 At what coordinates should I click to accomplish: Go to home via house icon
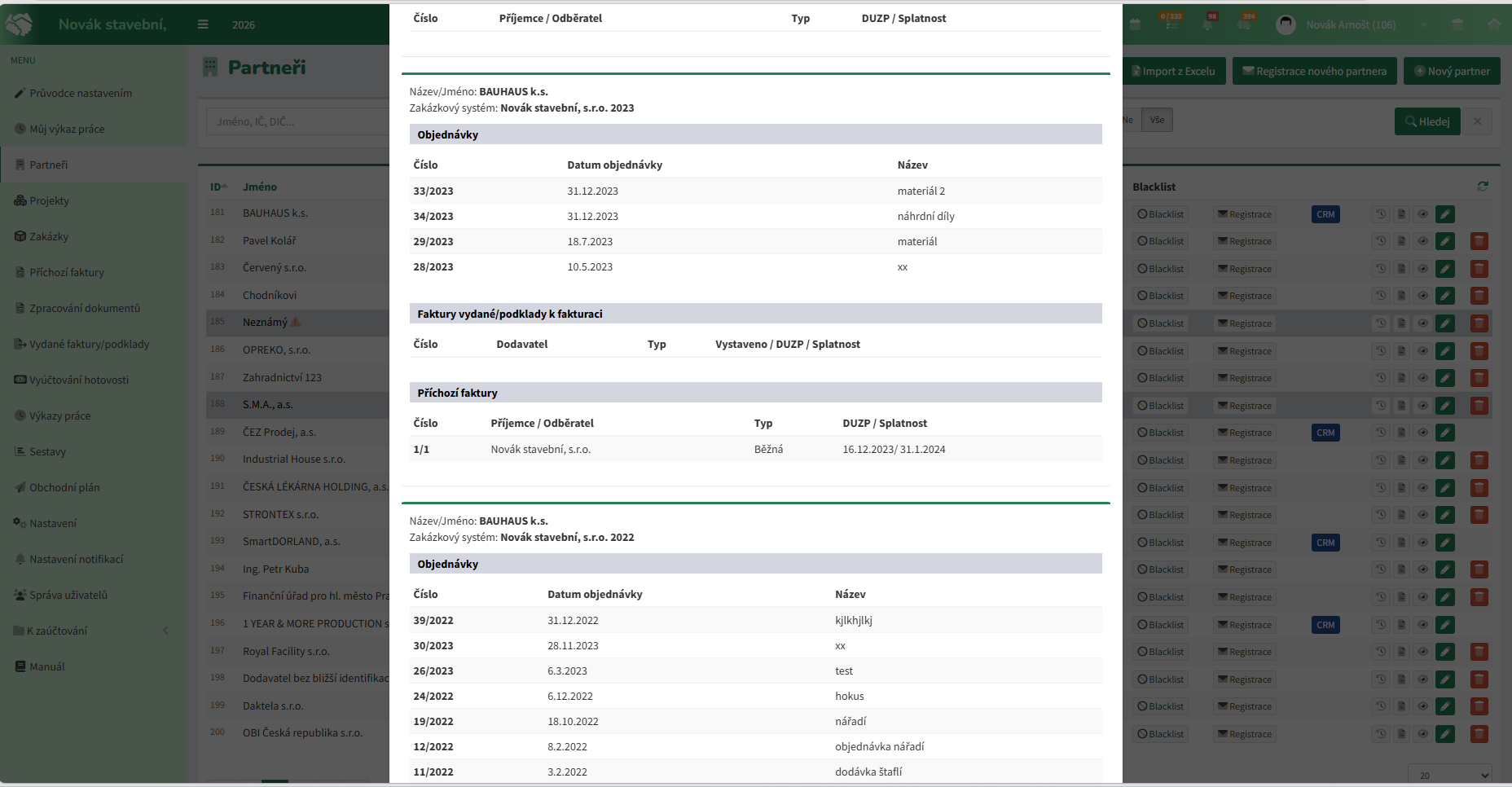pos(1493,24)
